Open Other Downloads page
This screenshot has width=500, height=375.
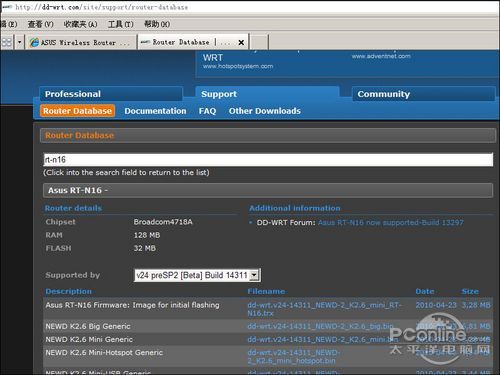pos(265,111)
